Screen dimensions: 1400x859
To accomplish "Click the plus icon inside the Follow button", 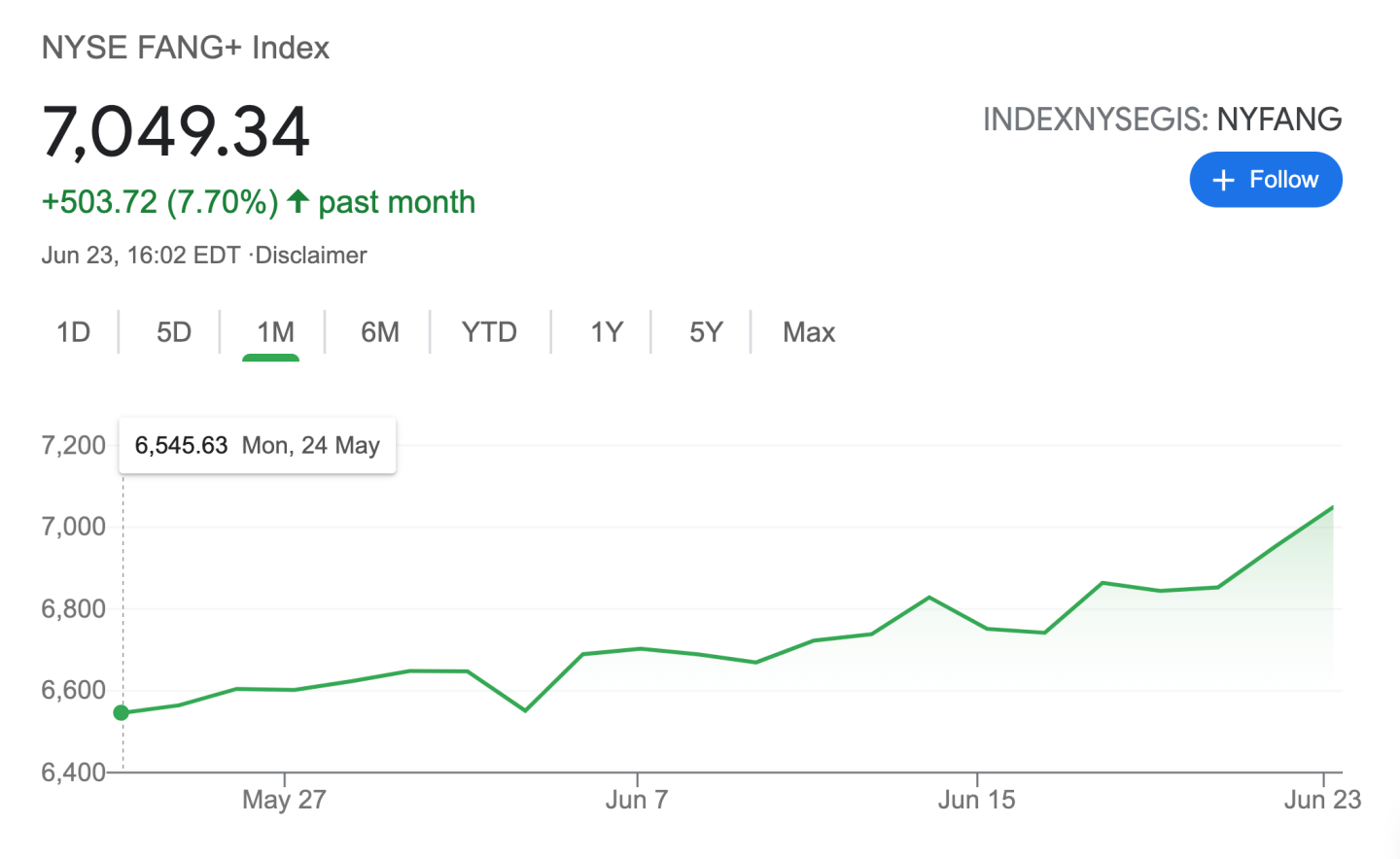I will tap(1223, 180).
